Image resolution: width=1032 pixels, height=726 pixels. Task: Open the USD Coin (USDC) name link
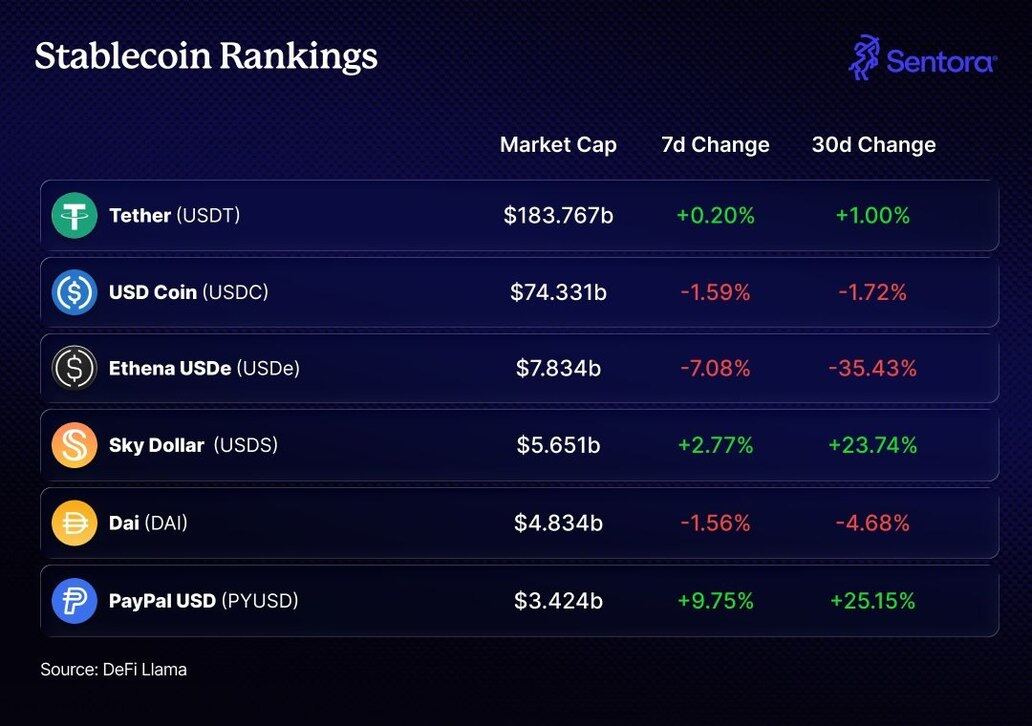(x=188, y=292)
